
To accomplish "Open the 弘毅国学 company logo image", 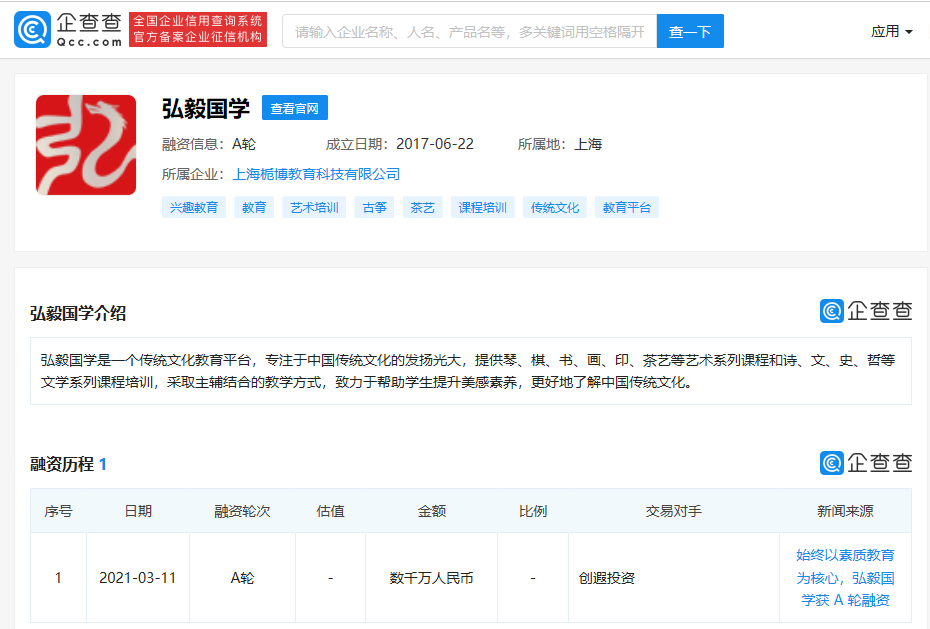I will [86, 145].
